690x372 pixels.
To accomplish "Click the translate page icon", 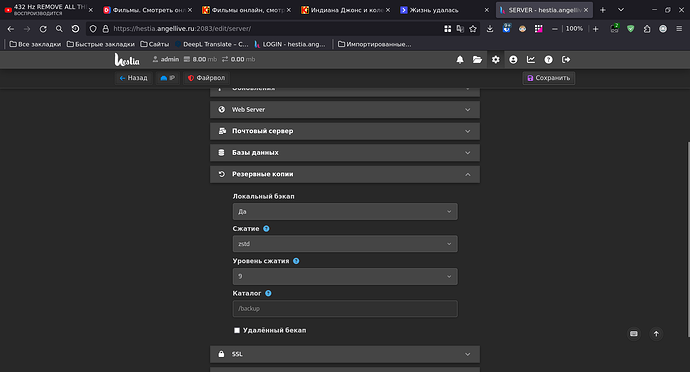I will pos(460,29).
